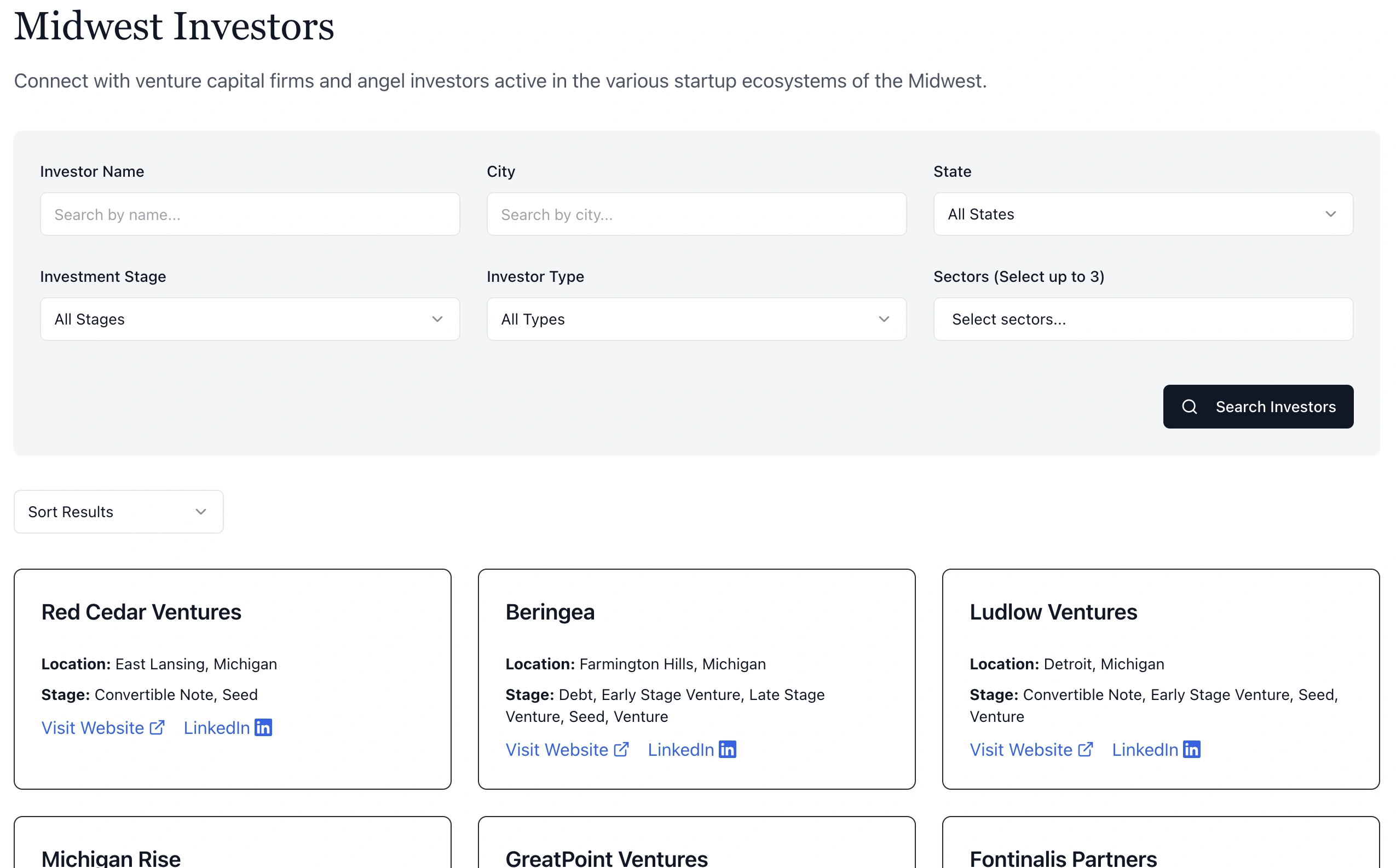Viewport: 1396px width, 868px height.
Task: Click the Investor Name field label
Action: tap(92, 172)
